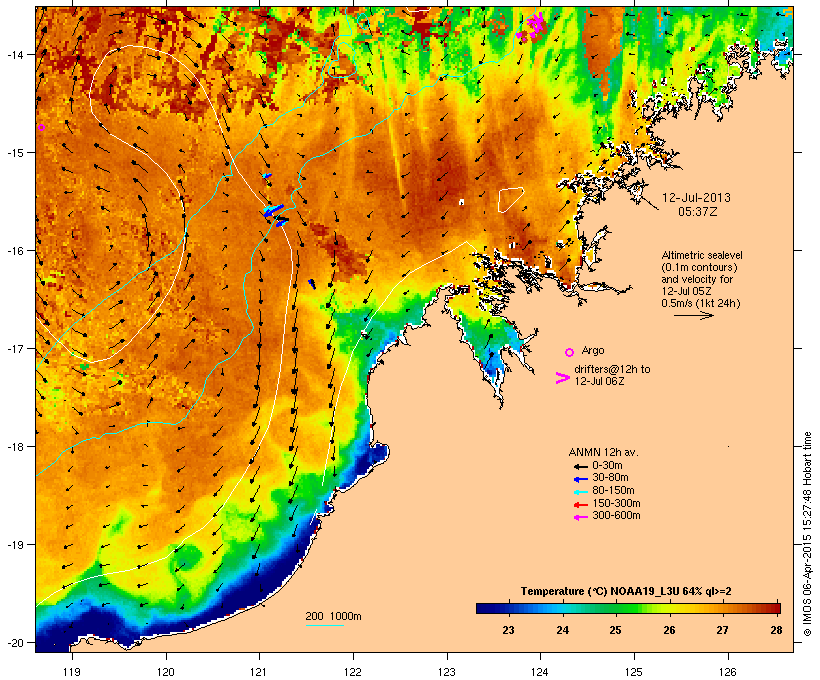Click the longitude axis label 119
The image size is (820, 680).
(72, 672)
